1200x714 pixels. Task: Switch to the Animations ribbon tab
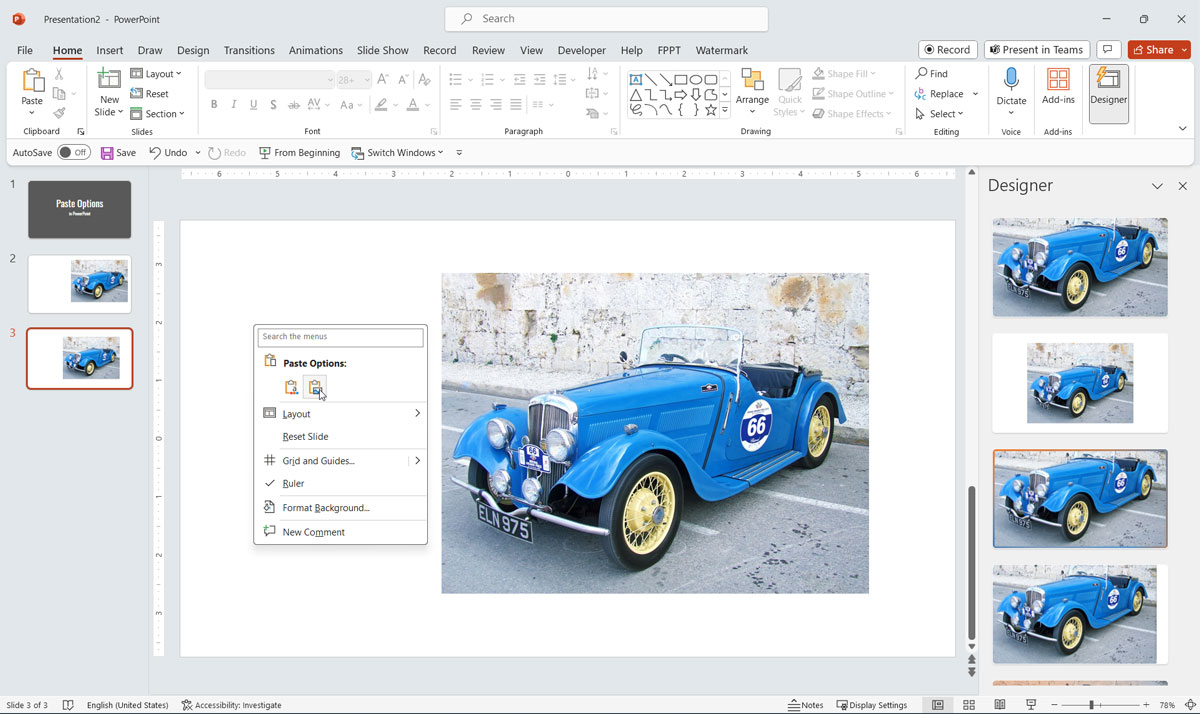[315, 50]
